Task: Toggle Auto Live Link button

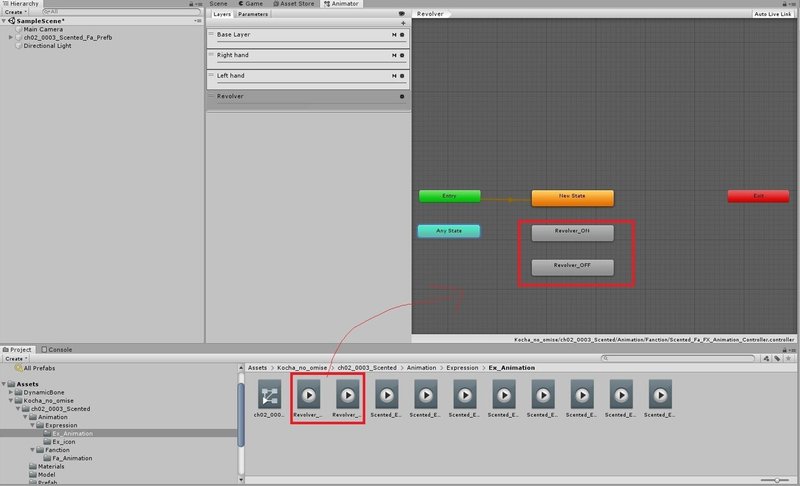Action: 772,14
